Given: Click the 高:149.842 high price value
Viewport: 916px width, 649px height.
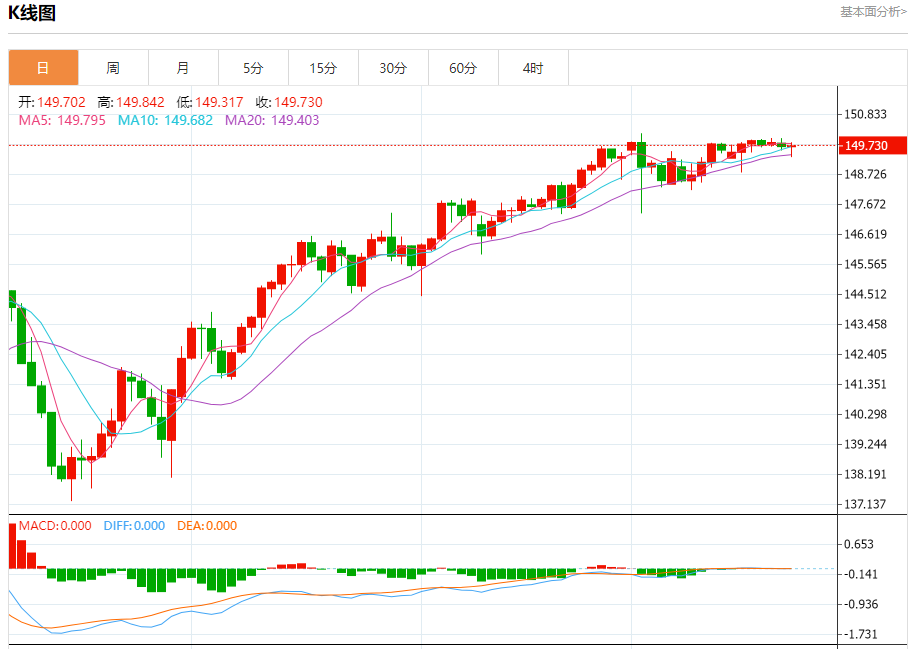Looking at the screenshot, I should (x=131, y=102).
